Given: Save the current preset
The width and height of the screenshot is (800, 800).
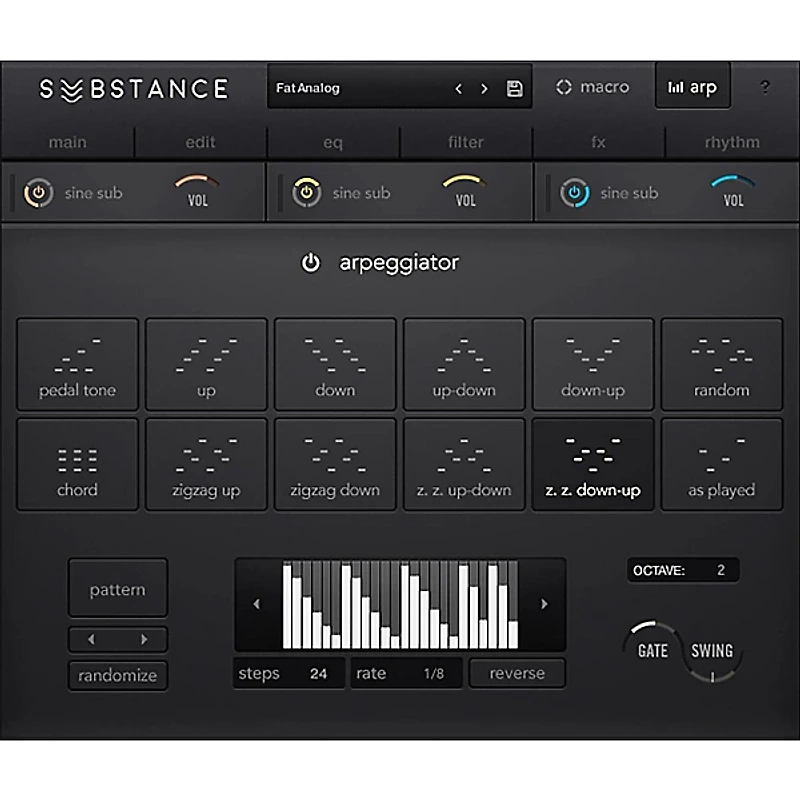Looking at the screenshot, I should pyautogui.click(x=513, y=89).
